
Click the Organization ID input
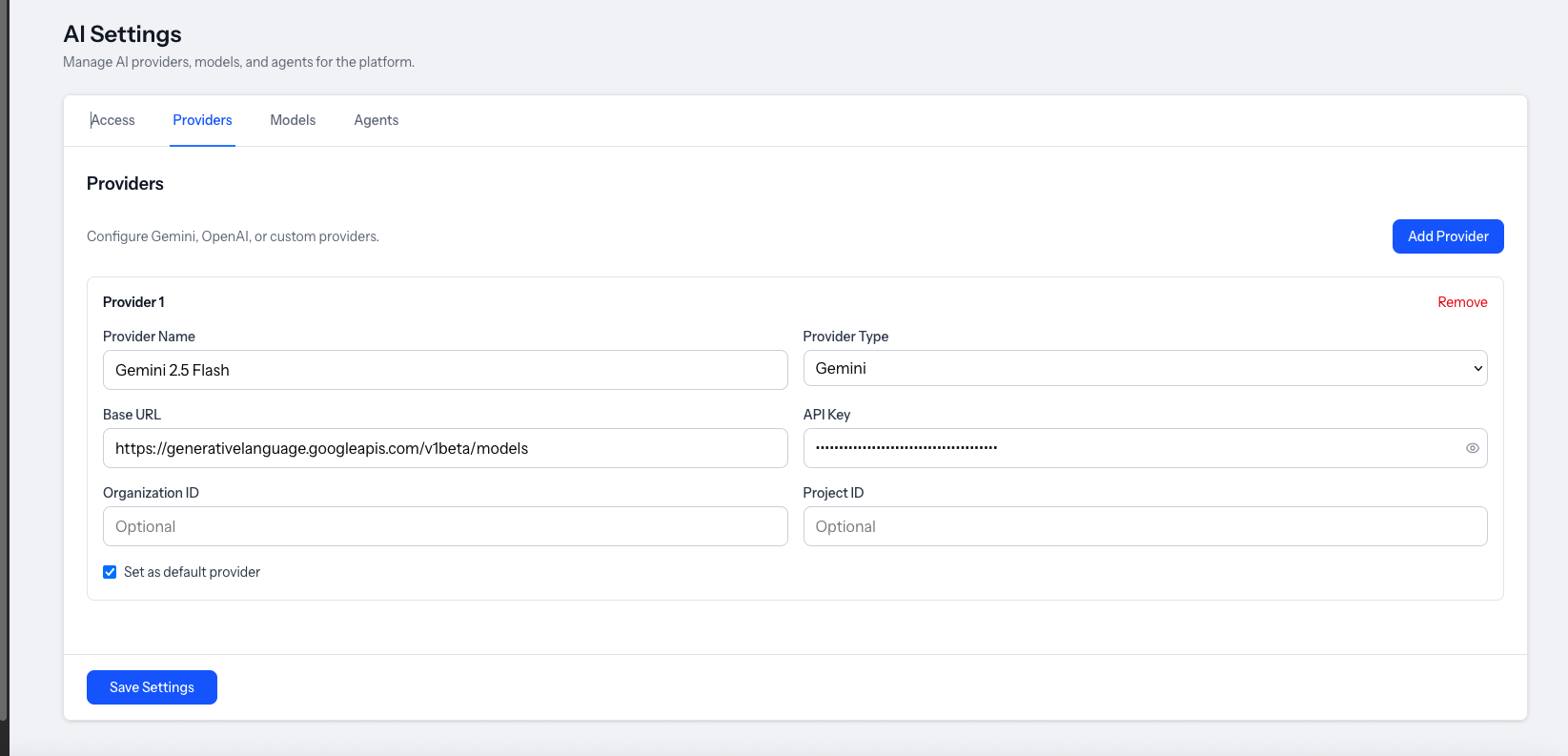445,526
